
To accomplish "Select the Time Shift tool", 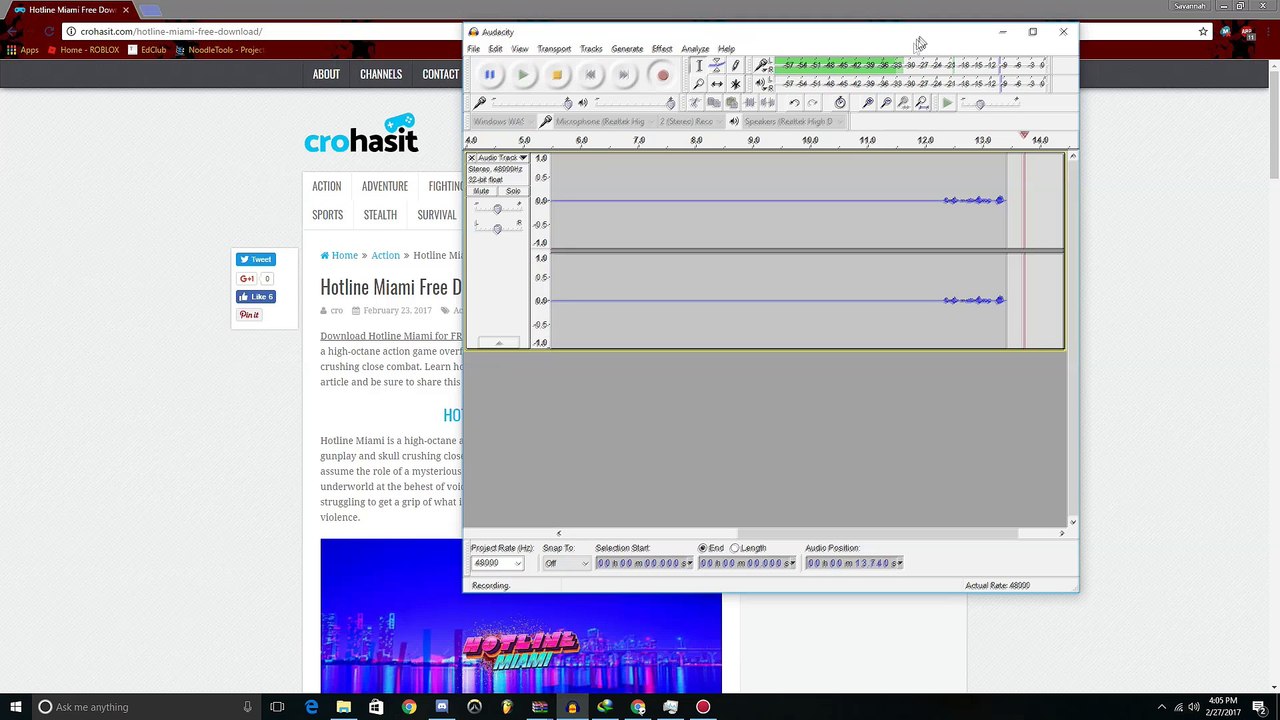I will click(x=716, y=84).
